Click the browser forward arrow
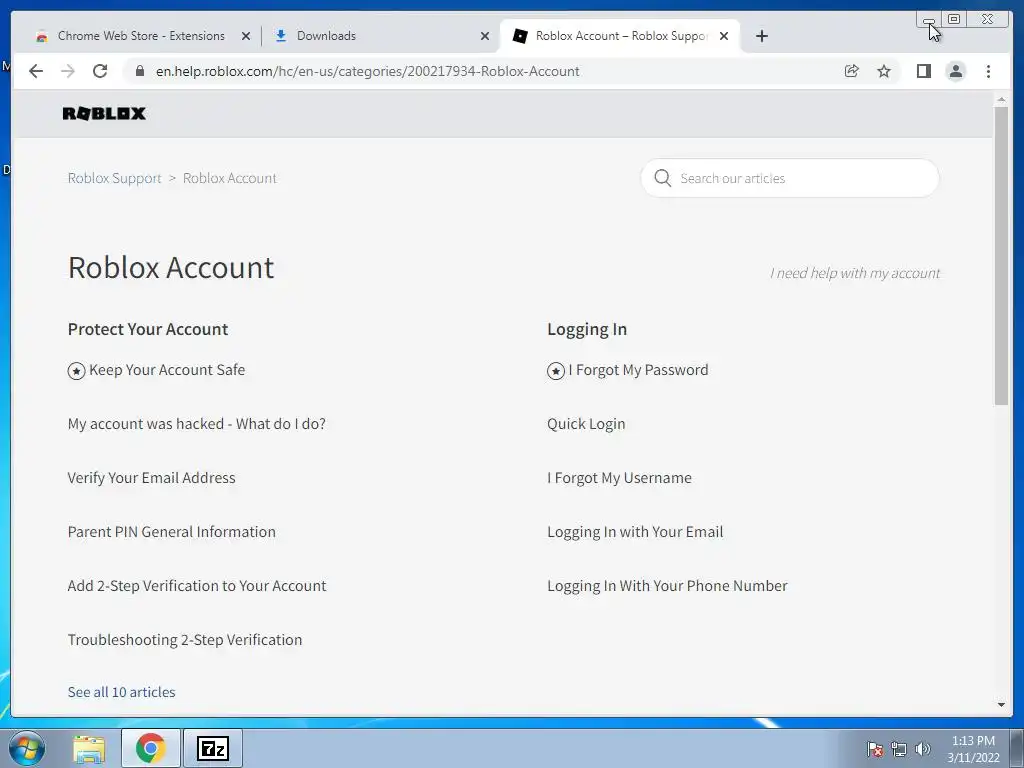1024x768 pixels. (68, 71)
